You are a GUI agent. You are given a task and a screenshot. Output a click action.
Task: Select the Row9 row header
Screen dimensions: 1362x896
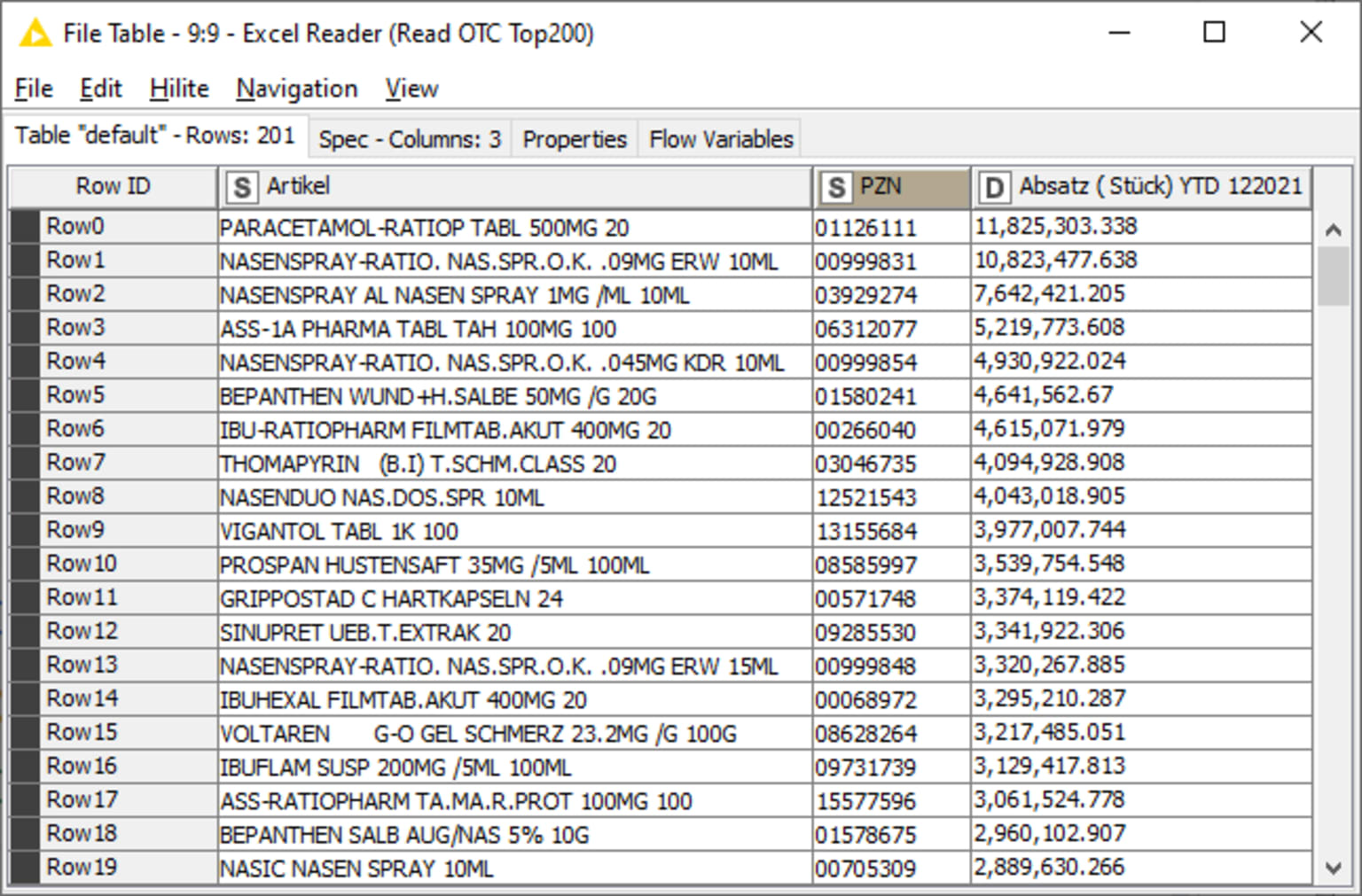(x=113, y=530)
